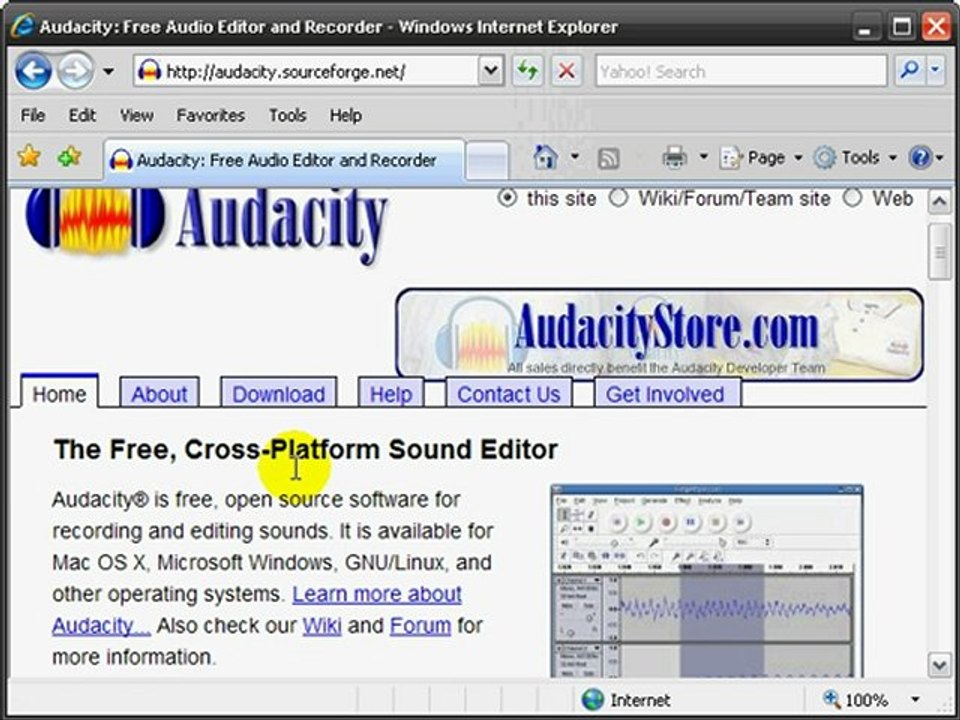960x720 pixels.
Task: Expand the zoom level dropdown arrow
Action: 915,699
